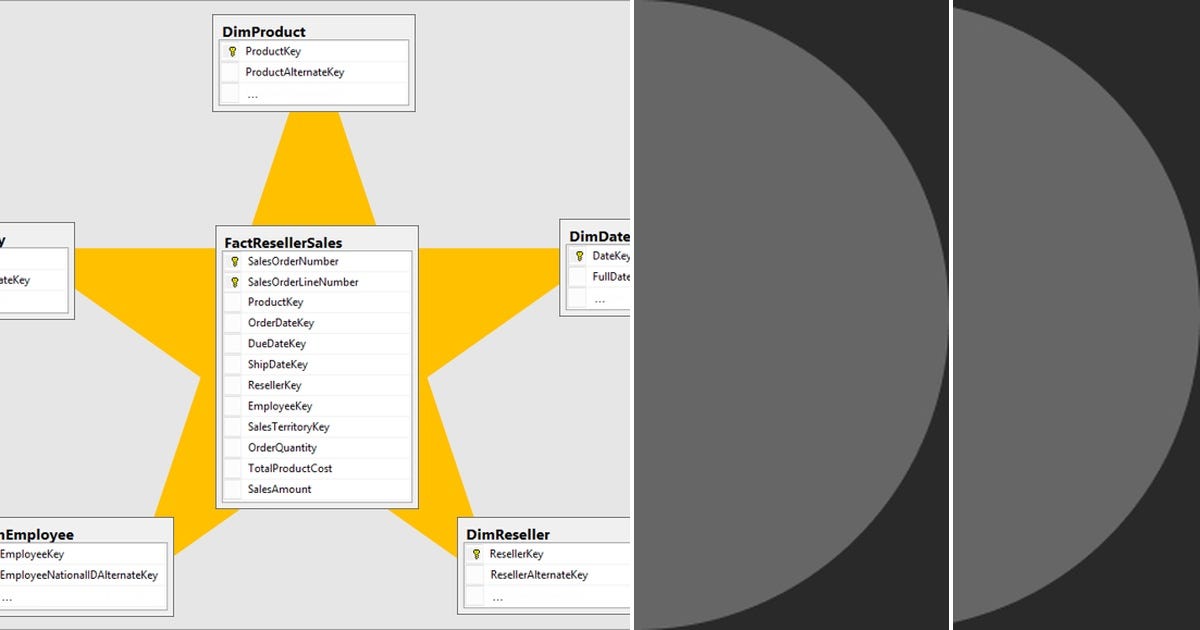Select the DimProduct table header
This screenshot has width=1200, height=630.
click(264, 31)
